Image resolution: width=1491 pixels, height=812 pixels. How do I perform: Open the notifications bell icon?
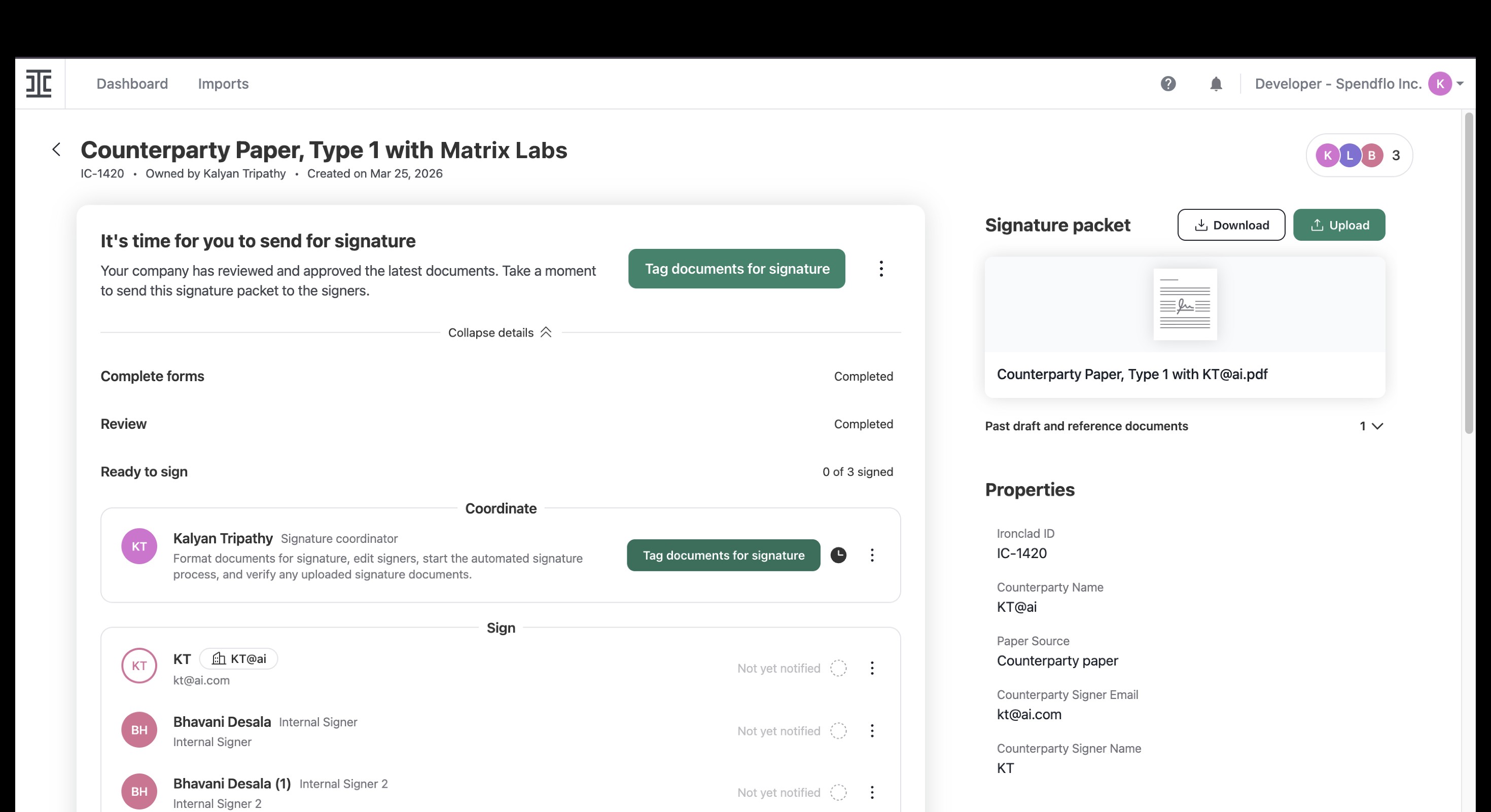(x=1216, y=84)
